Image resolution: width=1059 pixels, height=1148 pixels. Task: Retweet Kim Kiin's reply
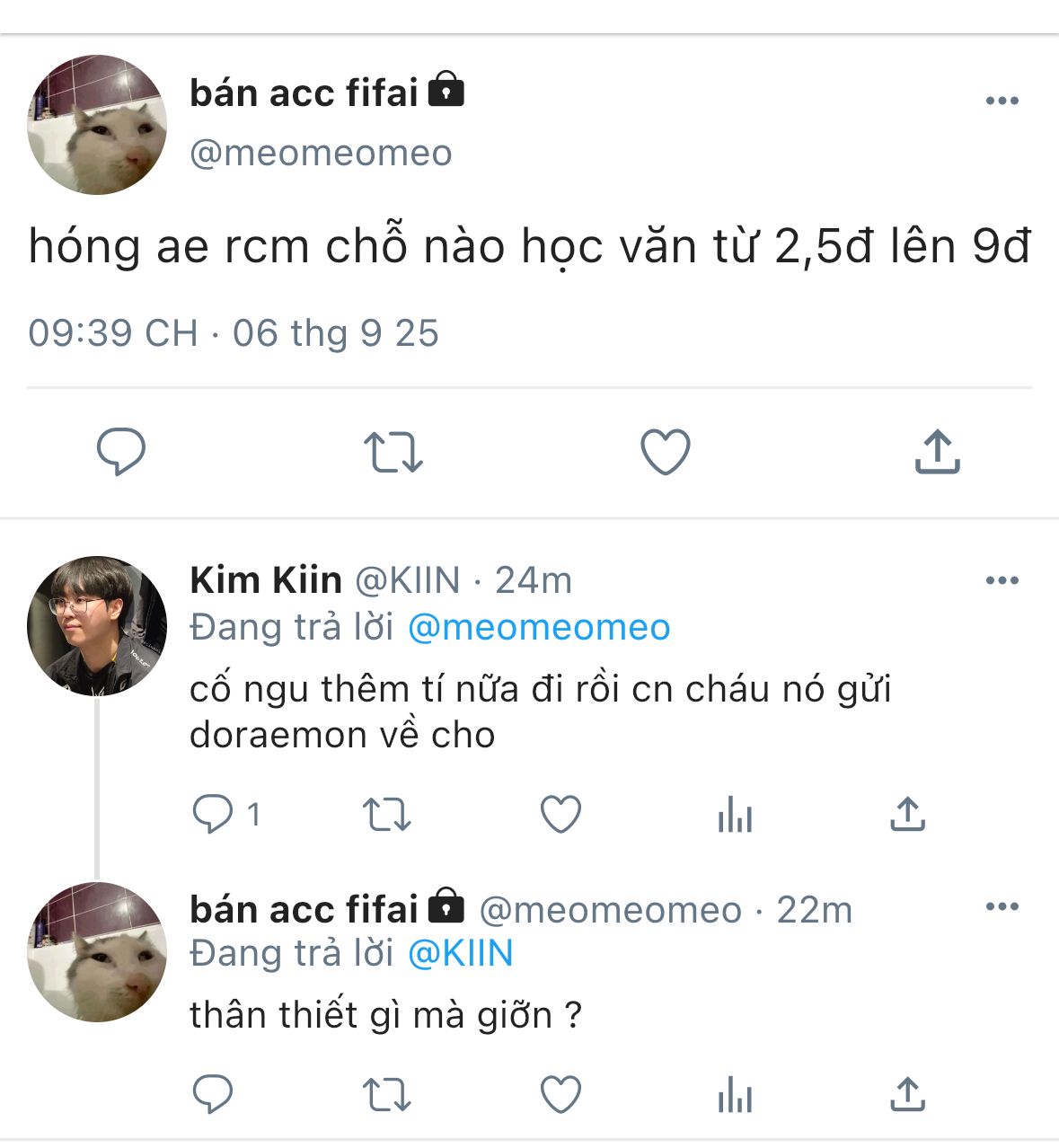(387, 815)
